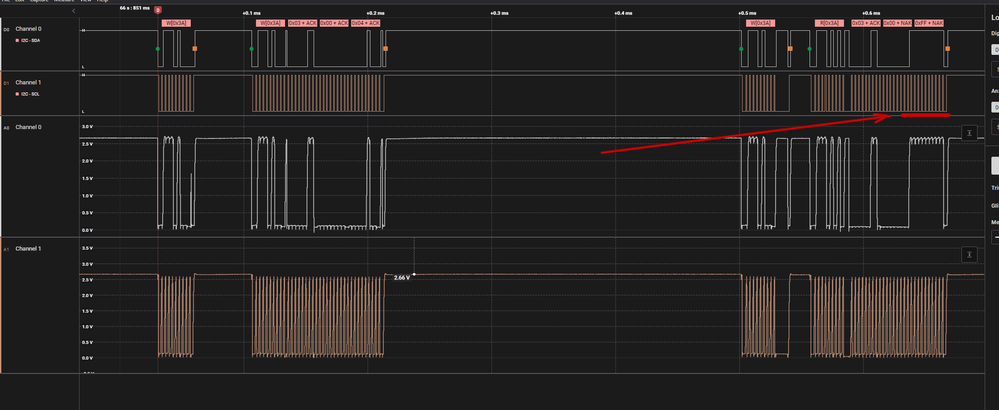
Task: Click the orange stop square near +0.2 ms
Action: (x=385, y=48)
